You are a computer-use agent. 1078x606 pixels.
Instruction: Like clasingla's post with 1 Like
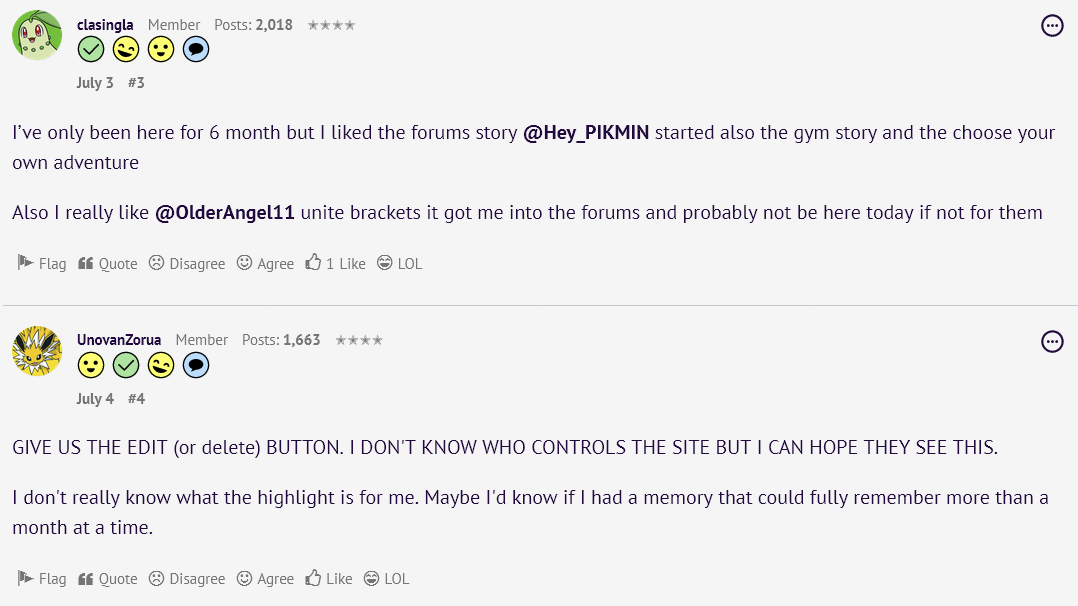(336, 264)
